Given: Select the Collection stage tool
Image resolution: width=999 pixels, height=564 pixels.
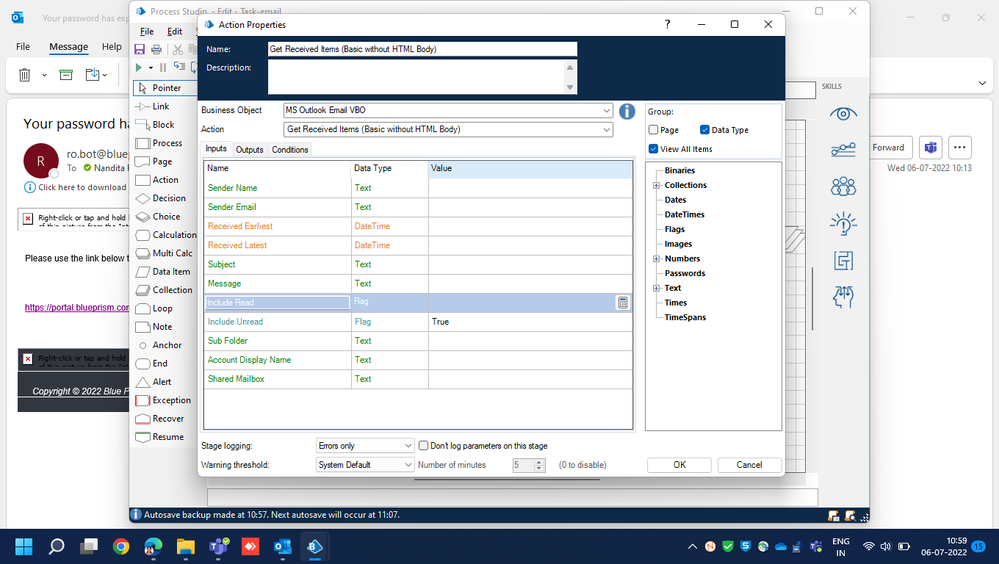Looking at the screenshot, I should coord(171,290).
